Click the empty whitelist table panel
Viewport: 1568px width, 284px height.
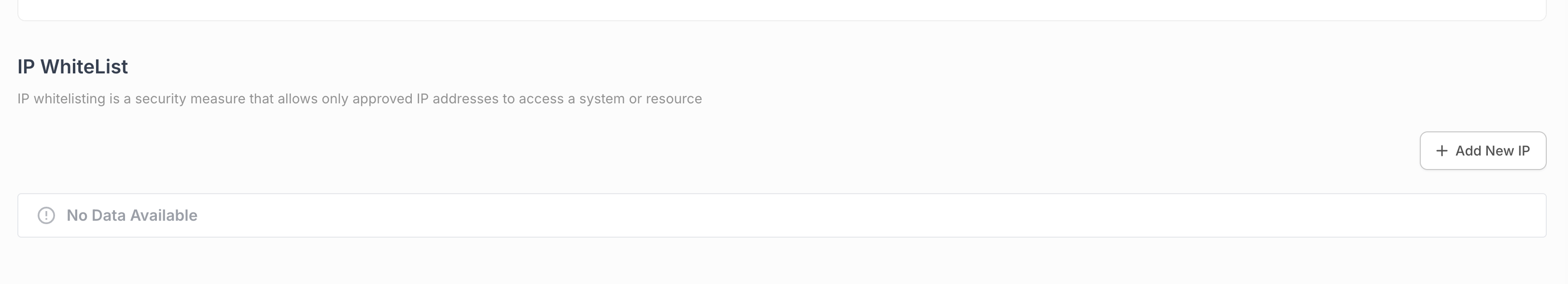click(x=782, y=216)
